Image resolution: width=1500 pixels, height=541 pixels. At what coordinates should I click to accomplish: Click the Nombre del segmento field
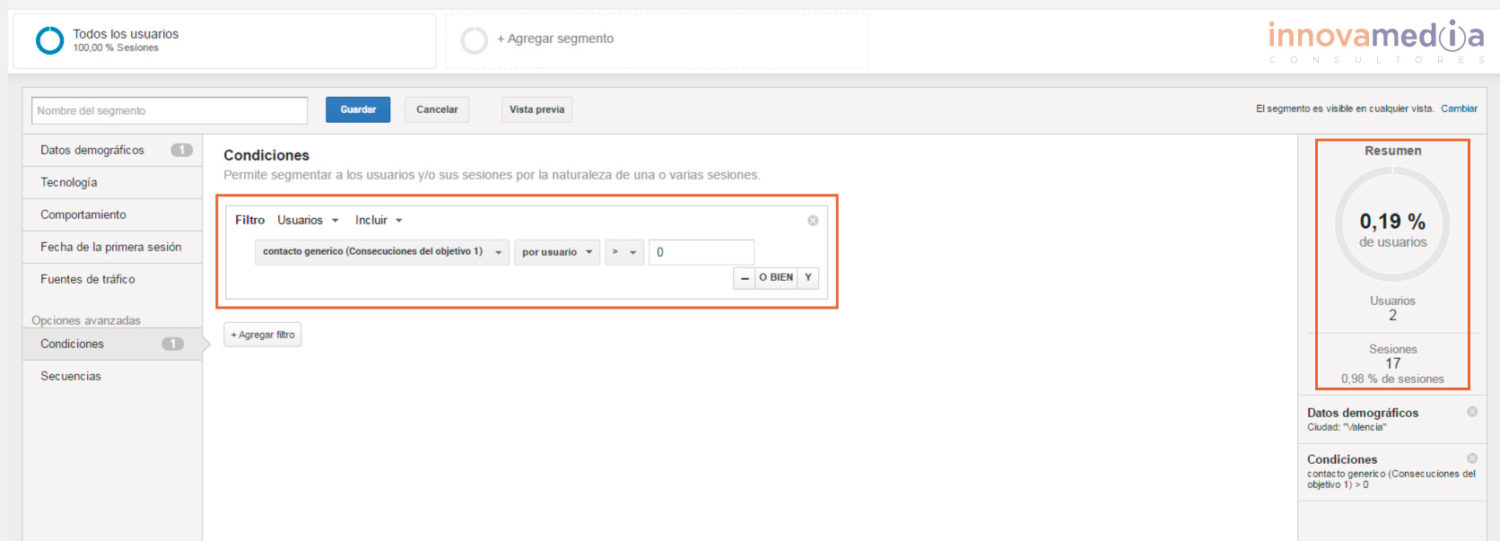click(x=169, y=110)
